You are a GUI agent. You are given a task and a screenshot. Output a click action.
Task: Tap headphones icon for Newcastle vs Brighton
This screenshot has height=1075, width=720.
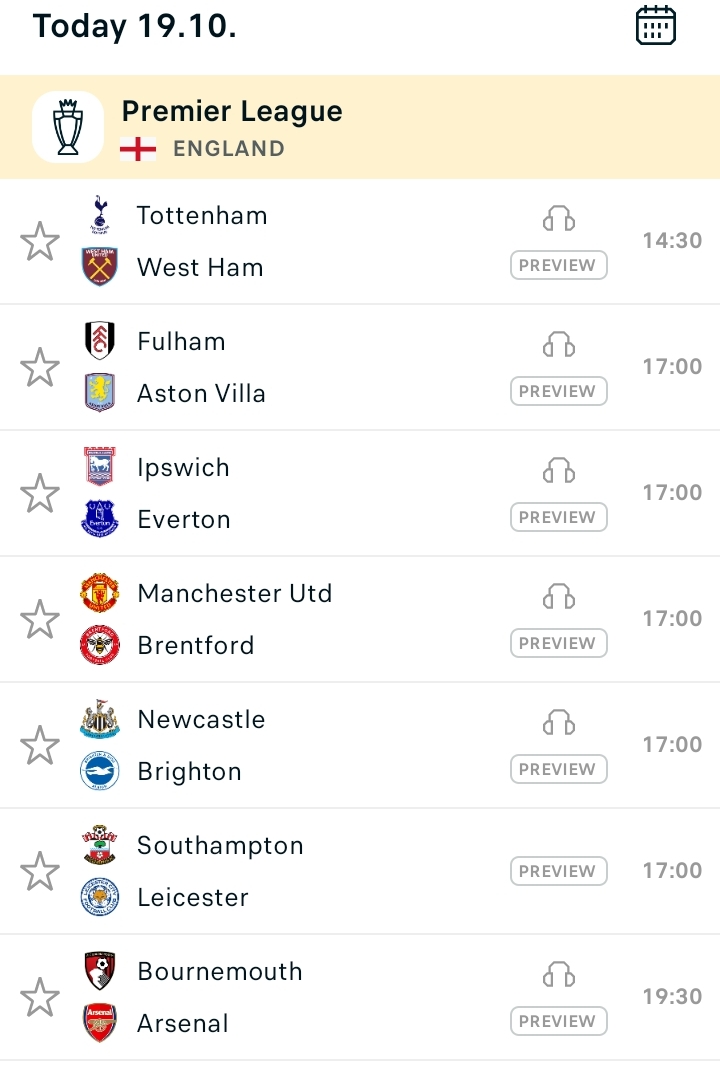[x=559, y=723]
